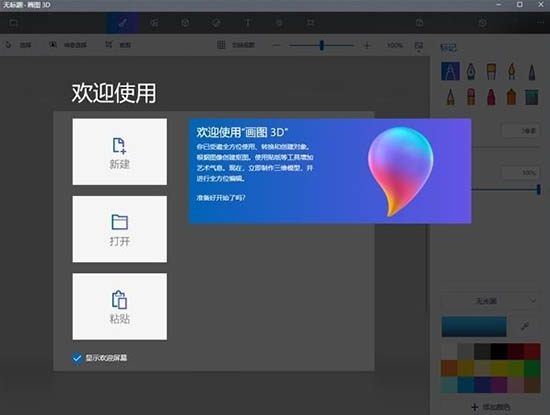Select the Marker brush
Screen dimensions: 550x415
point(450,71)
